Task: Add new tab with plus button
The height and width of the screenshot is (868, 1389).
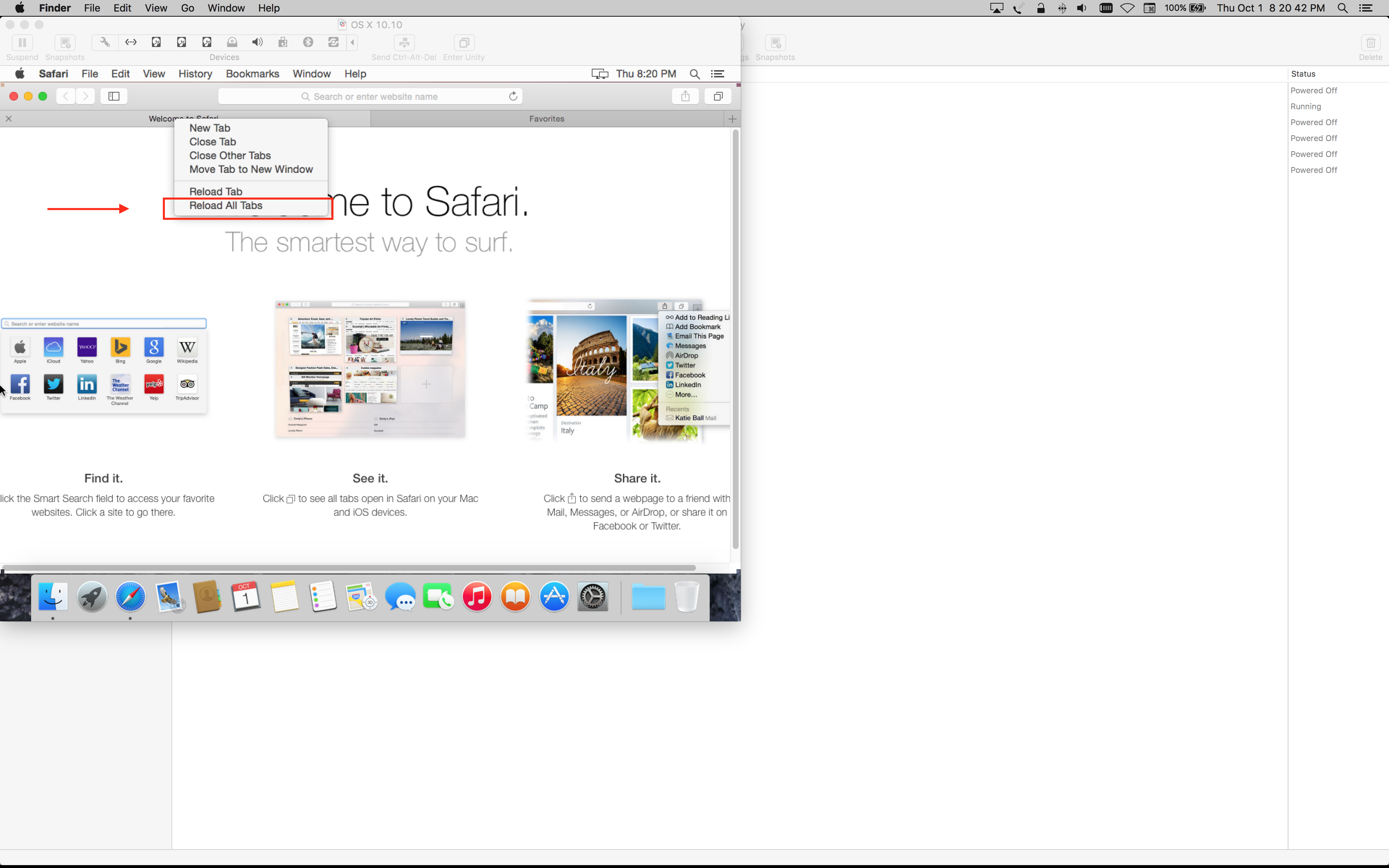Action: tap(732, 119)
